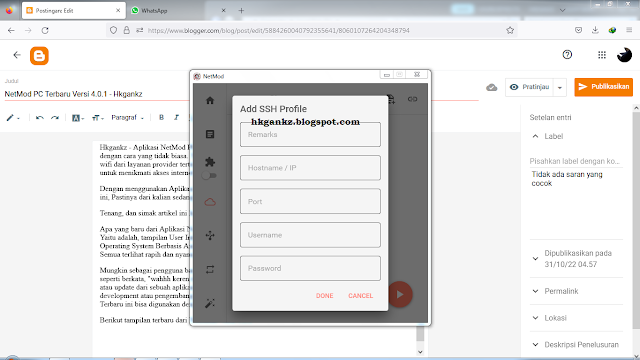
Task: Open the Firefox hamburger menu
Action: point(629,30)
